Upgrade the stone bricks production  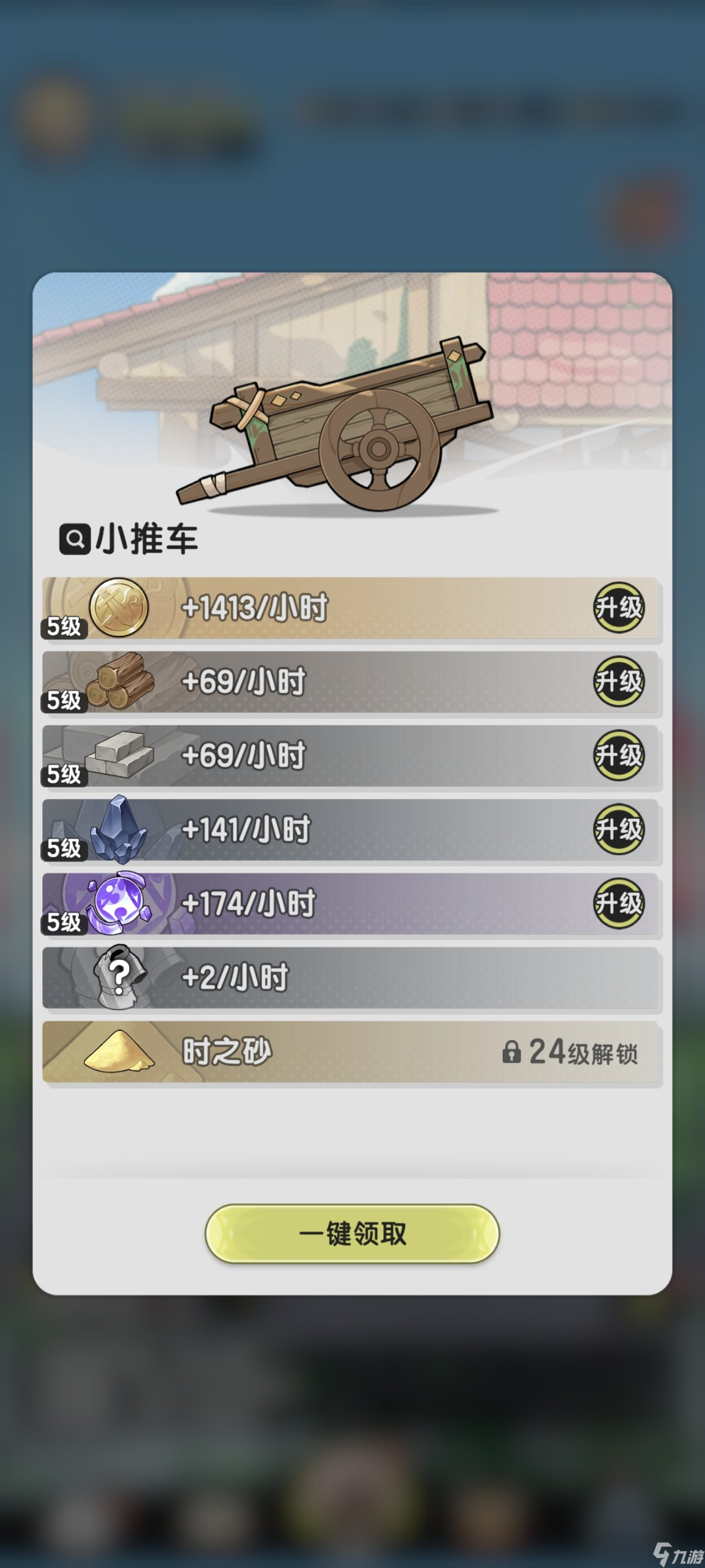point(619,756)
